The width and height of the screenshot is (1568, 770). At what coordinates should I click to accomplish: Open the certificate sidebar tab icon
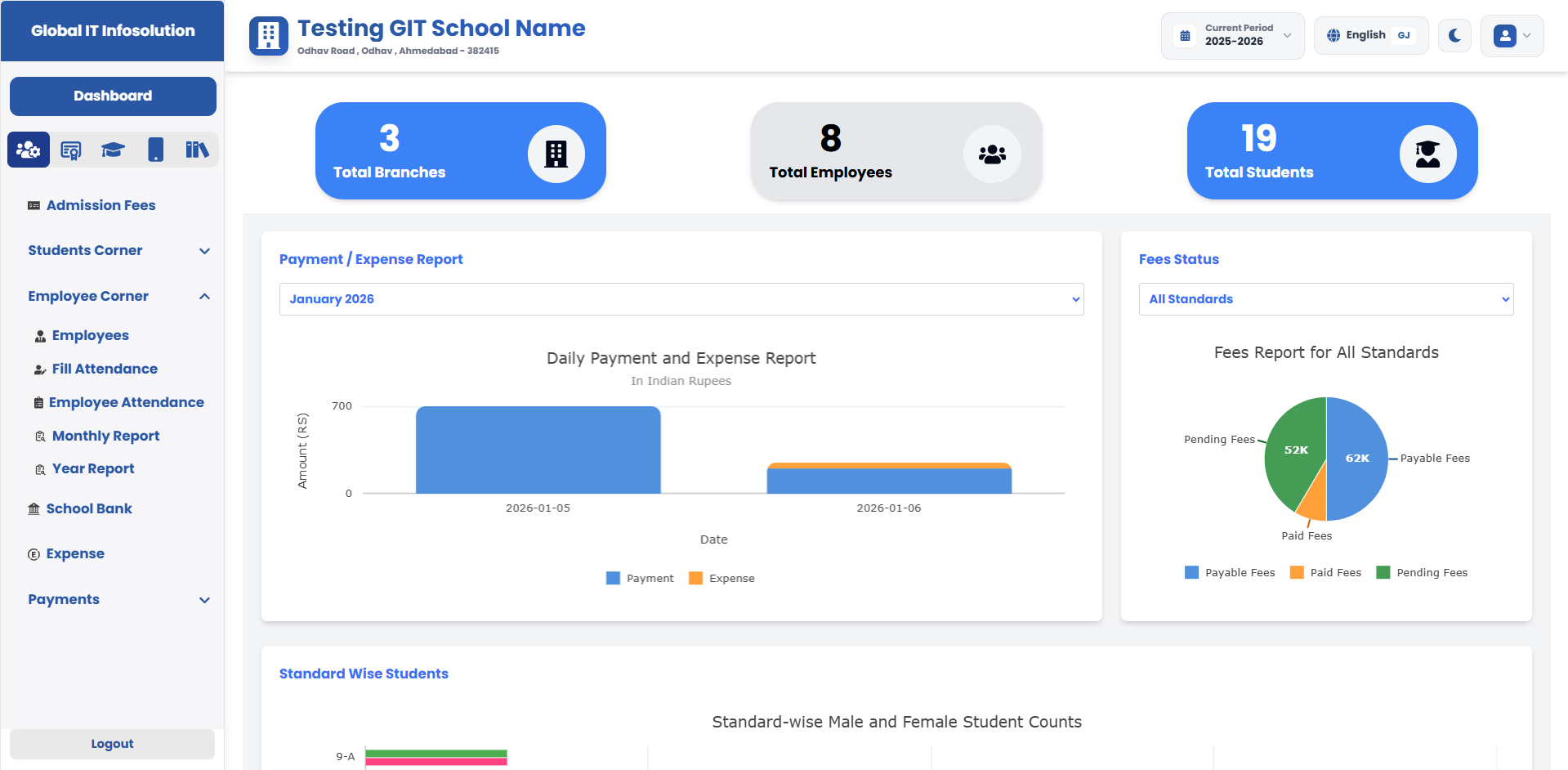click(71, 150)
